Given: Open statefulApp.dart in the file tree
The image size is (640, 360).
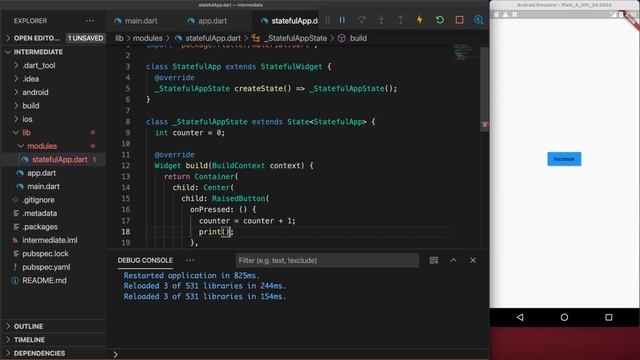Looking at the screenshot, I should (60, 160).
